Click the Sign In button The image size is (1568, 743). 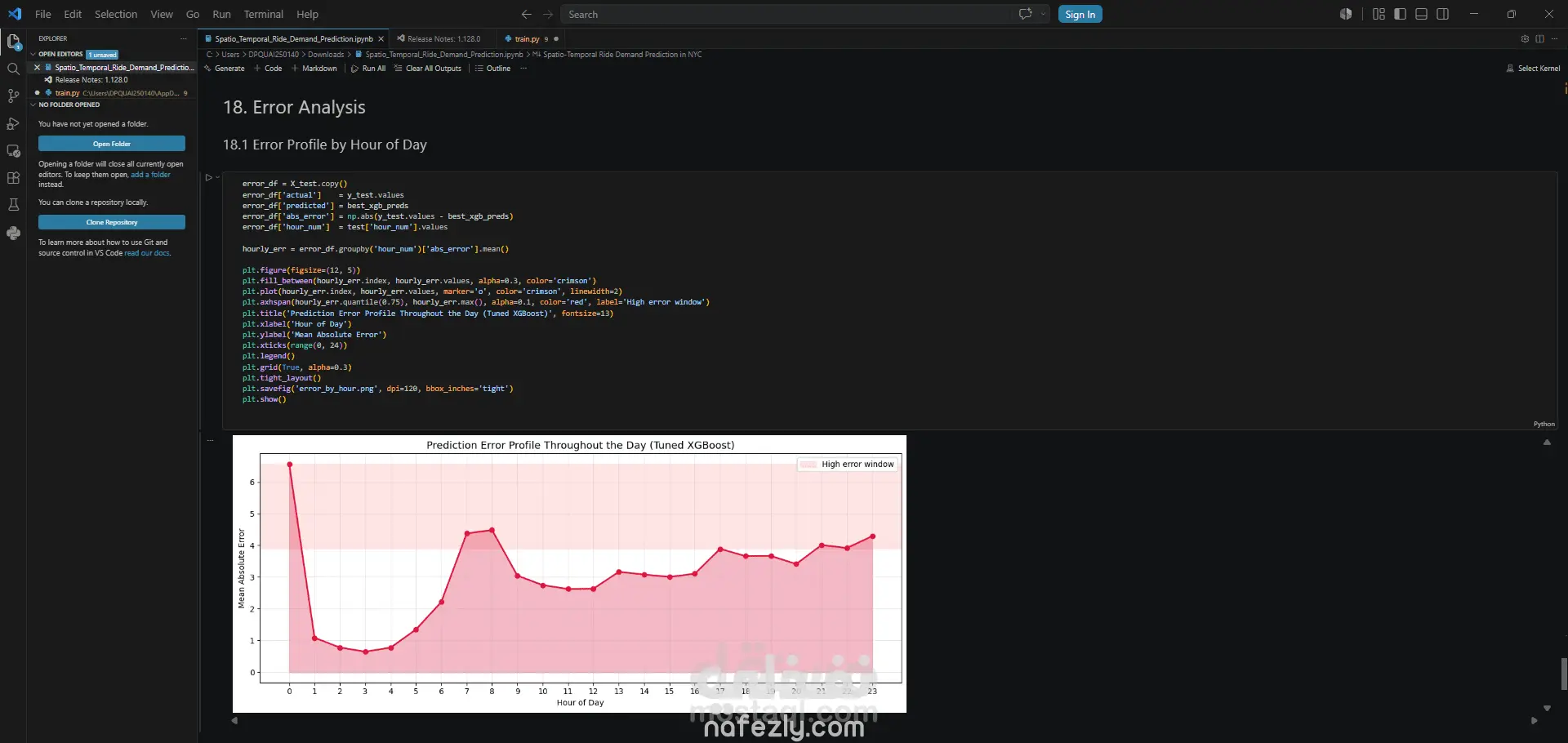pos(1080,14)
